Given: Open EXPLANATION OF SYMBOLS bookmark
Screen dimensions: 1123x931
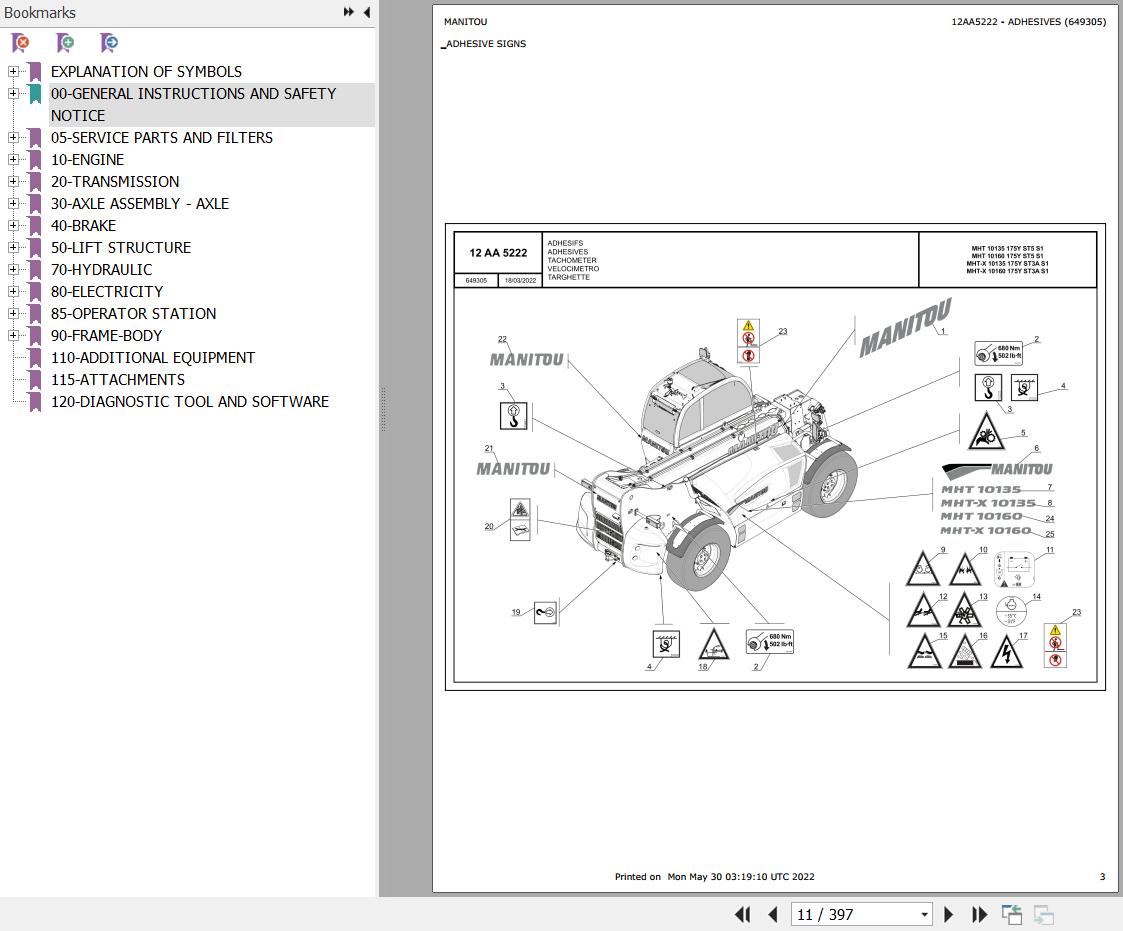Looking at the screenshot, I should tap(146, 72).
